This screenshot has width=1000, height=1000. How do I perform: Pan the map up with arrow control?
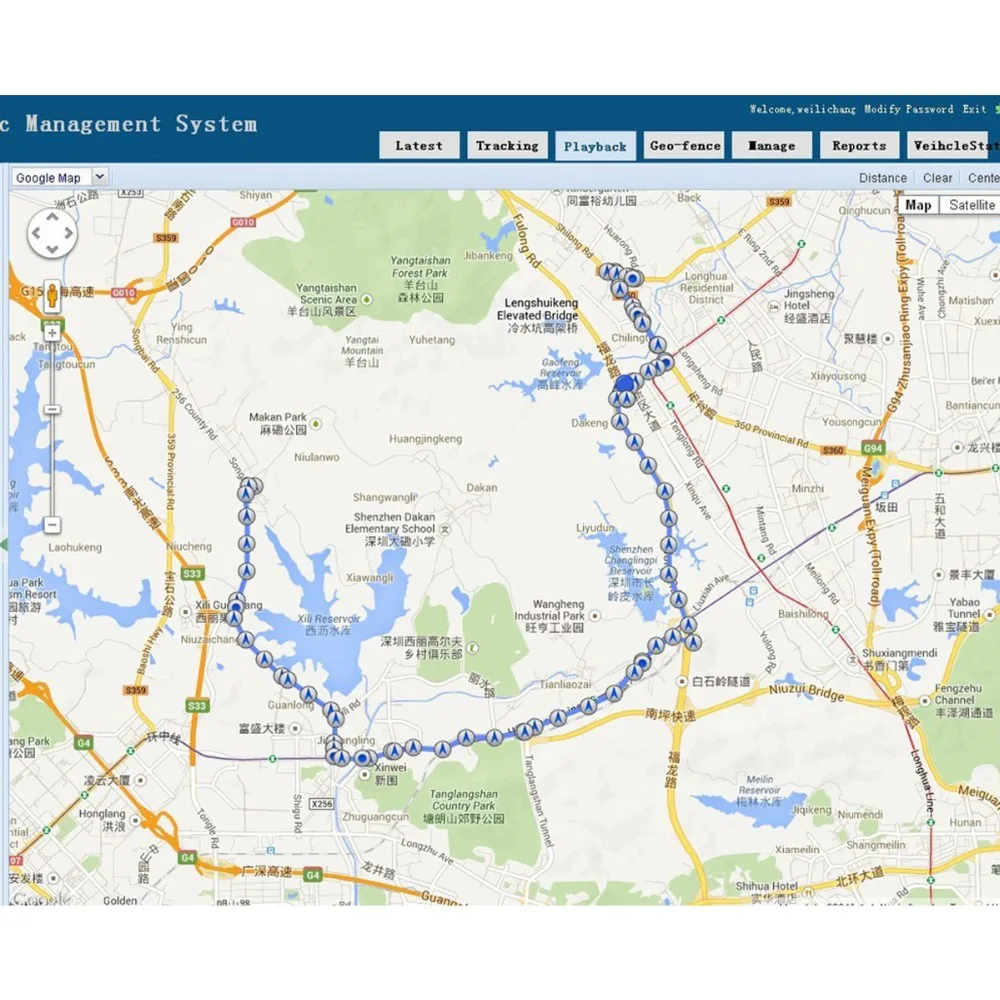pyautogui.click(x=52, y=217)
